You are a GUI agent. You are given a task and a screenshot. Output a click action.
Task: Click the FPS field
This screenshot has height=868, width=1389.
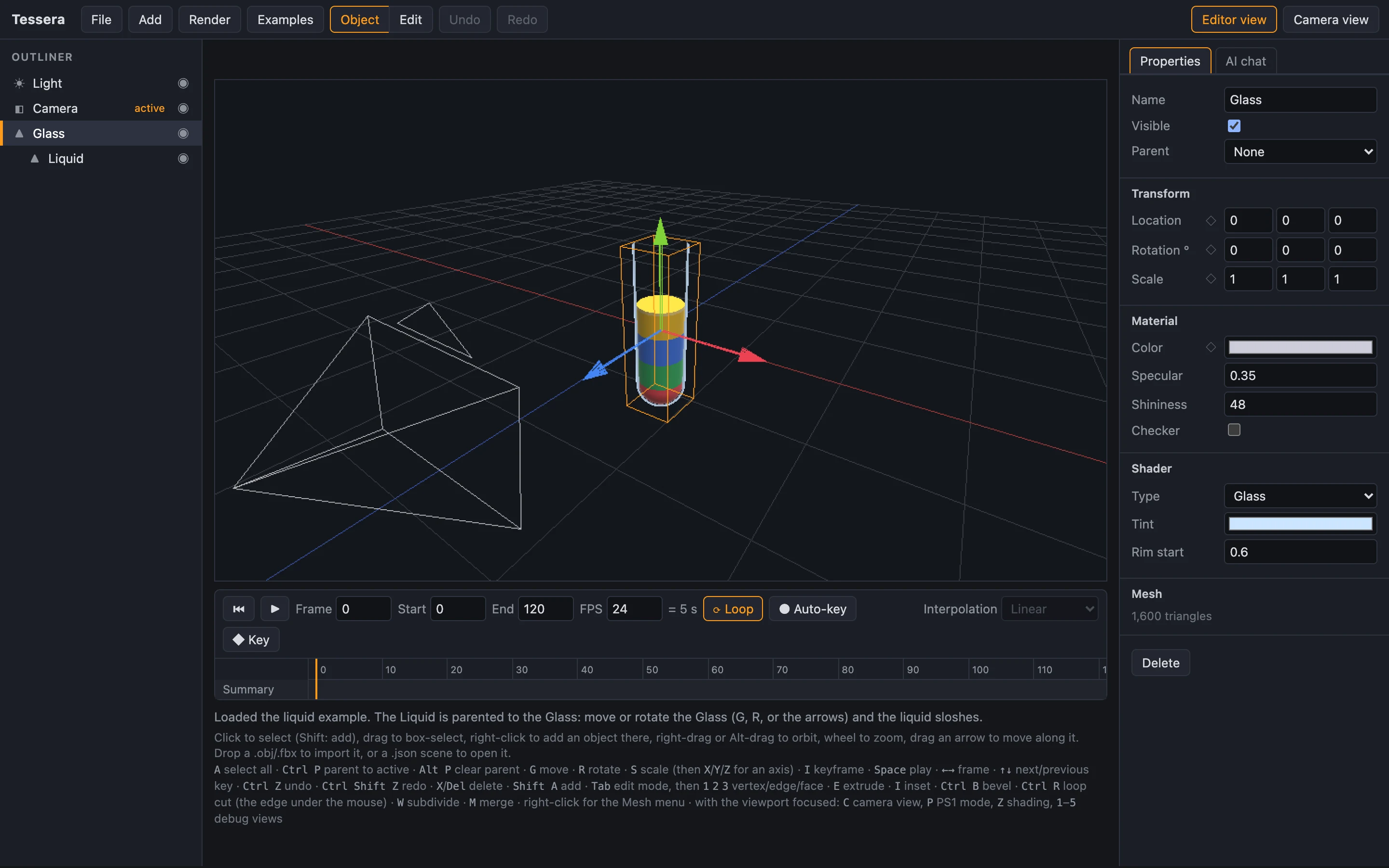click(x=634, y=609)
